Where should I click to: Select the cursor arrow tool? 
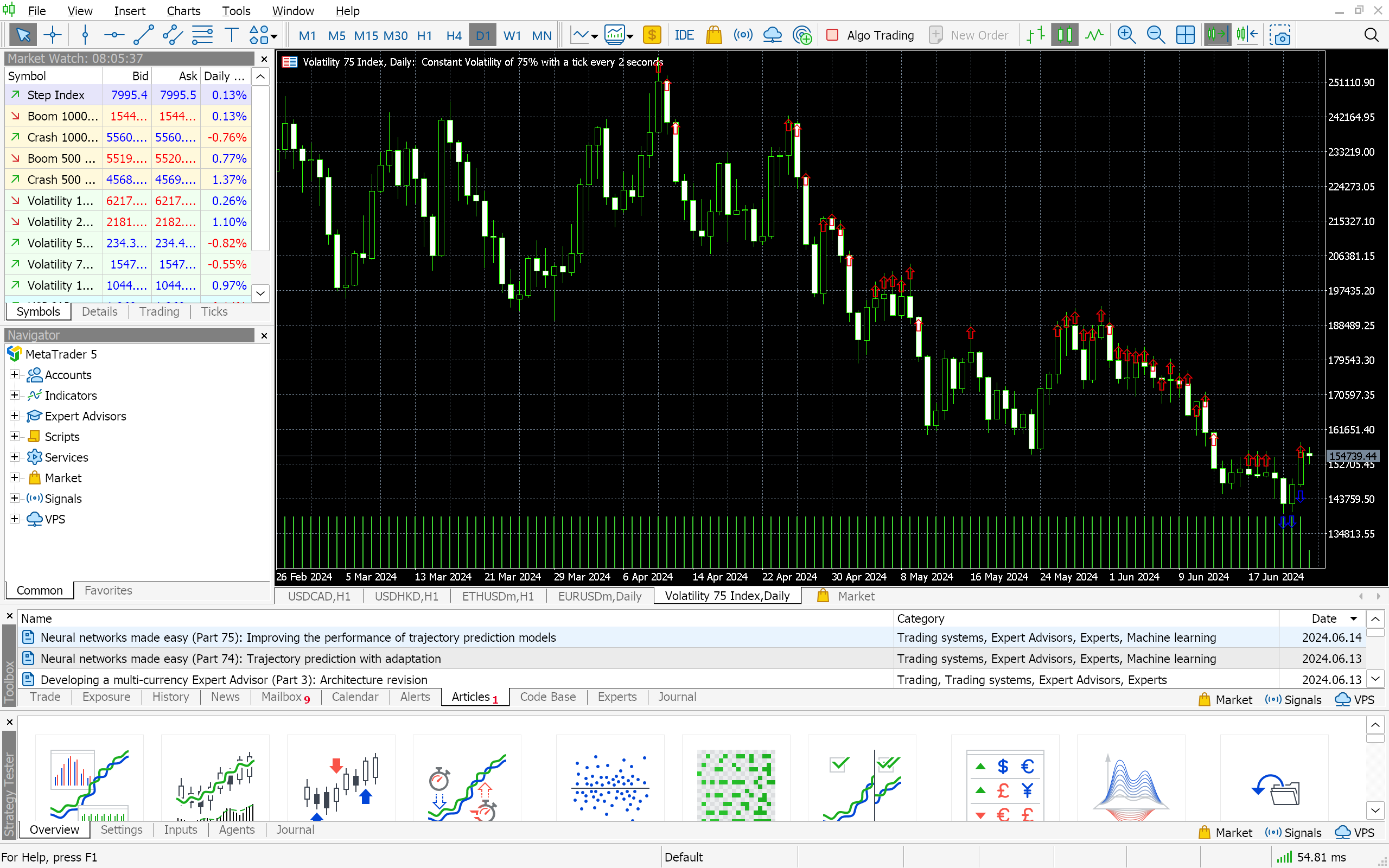point(23,35)
